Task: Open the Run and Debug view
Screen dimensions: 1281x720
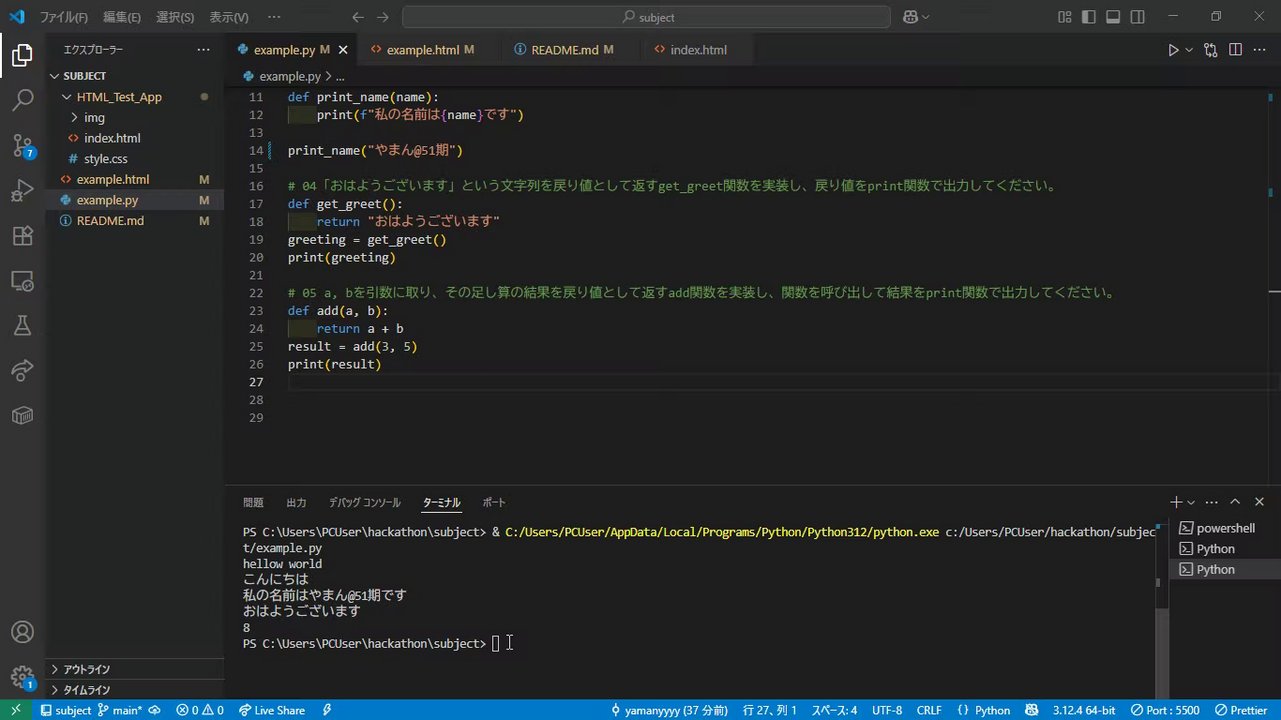Action: click(x=22, y=191)
